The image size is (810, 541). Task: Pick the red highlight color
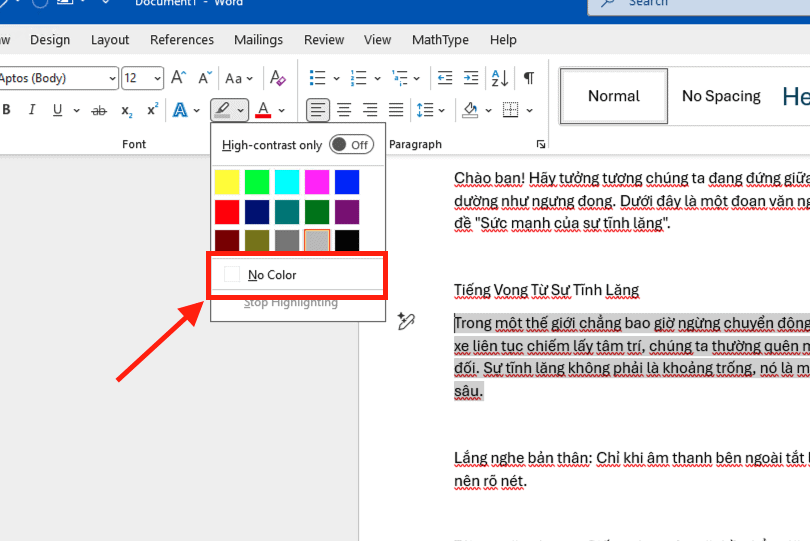click(227, 212)
